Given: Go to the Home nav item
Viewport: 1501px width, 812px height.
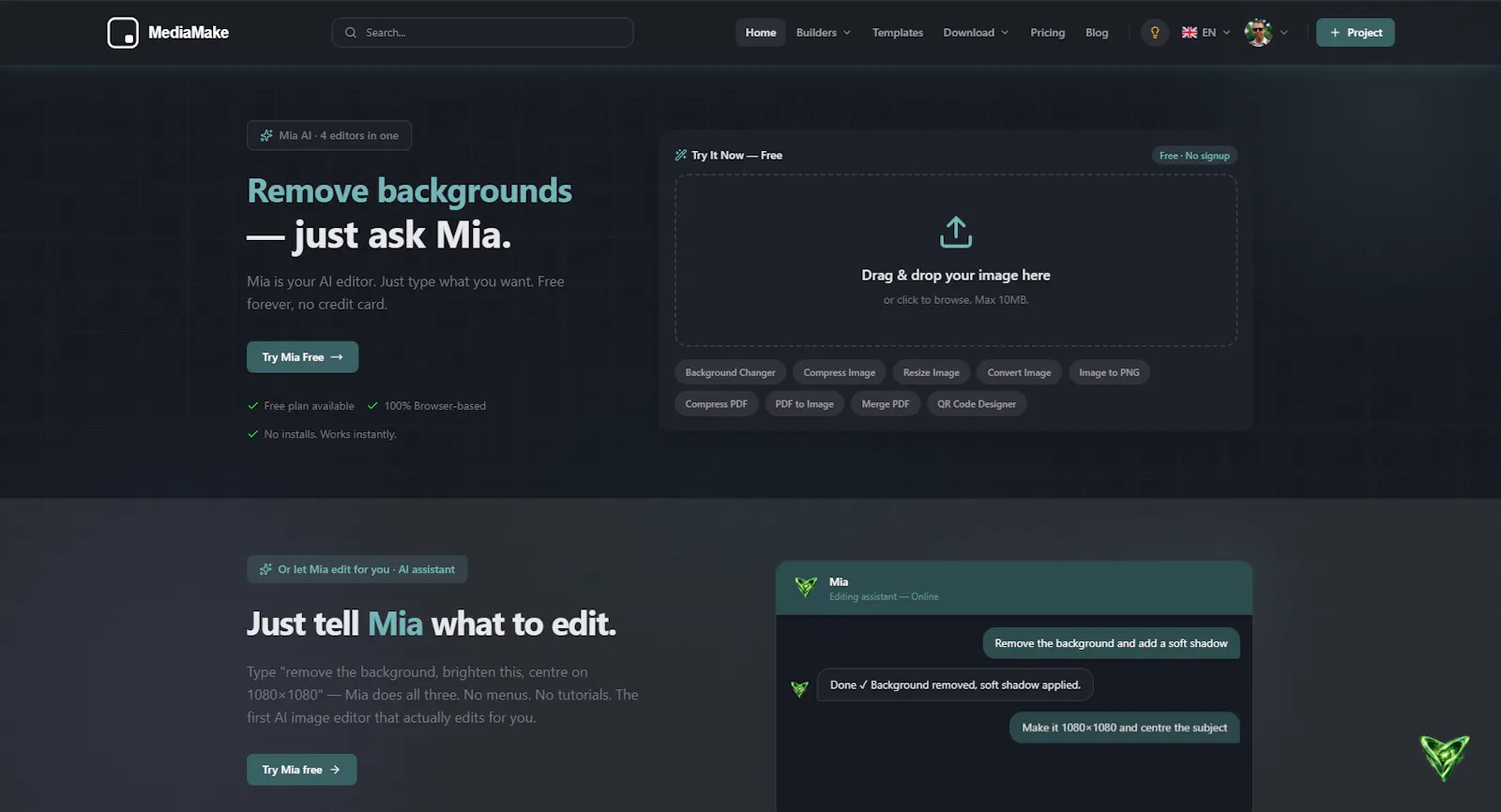Looking at the screenshot, I should [761, 33].
